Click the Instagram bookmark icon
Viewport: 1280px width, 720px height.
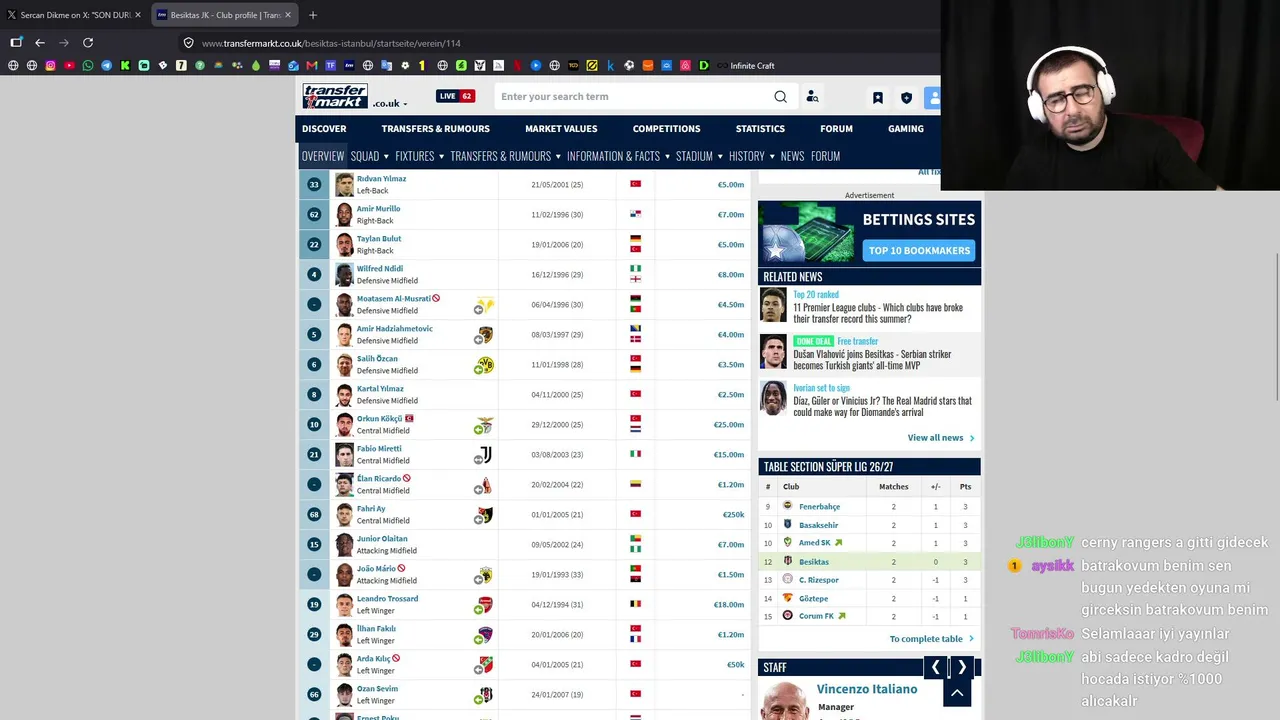(x=50, y=66)
